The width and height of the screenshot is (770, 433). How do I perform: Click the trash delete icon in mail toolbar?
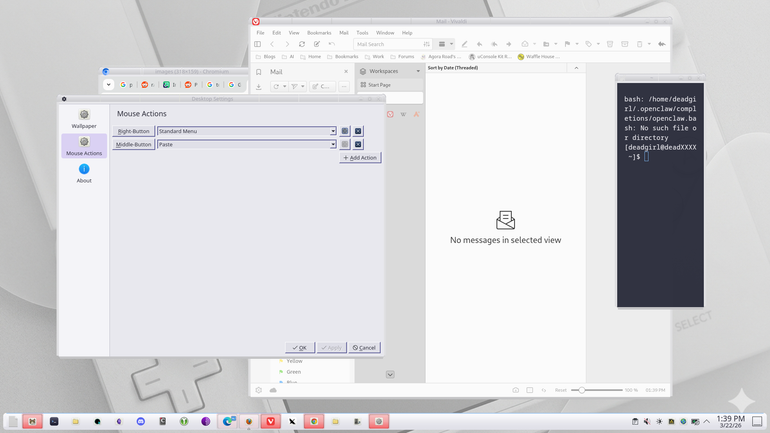610,44
